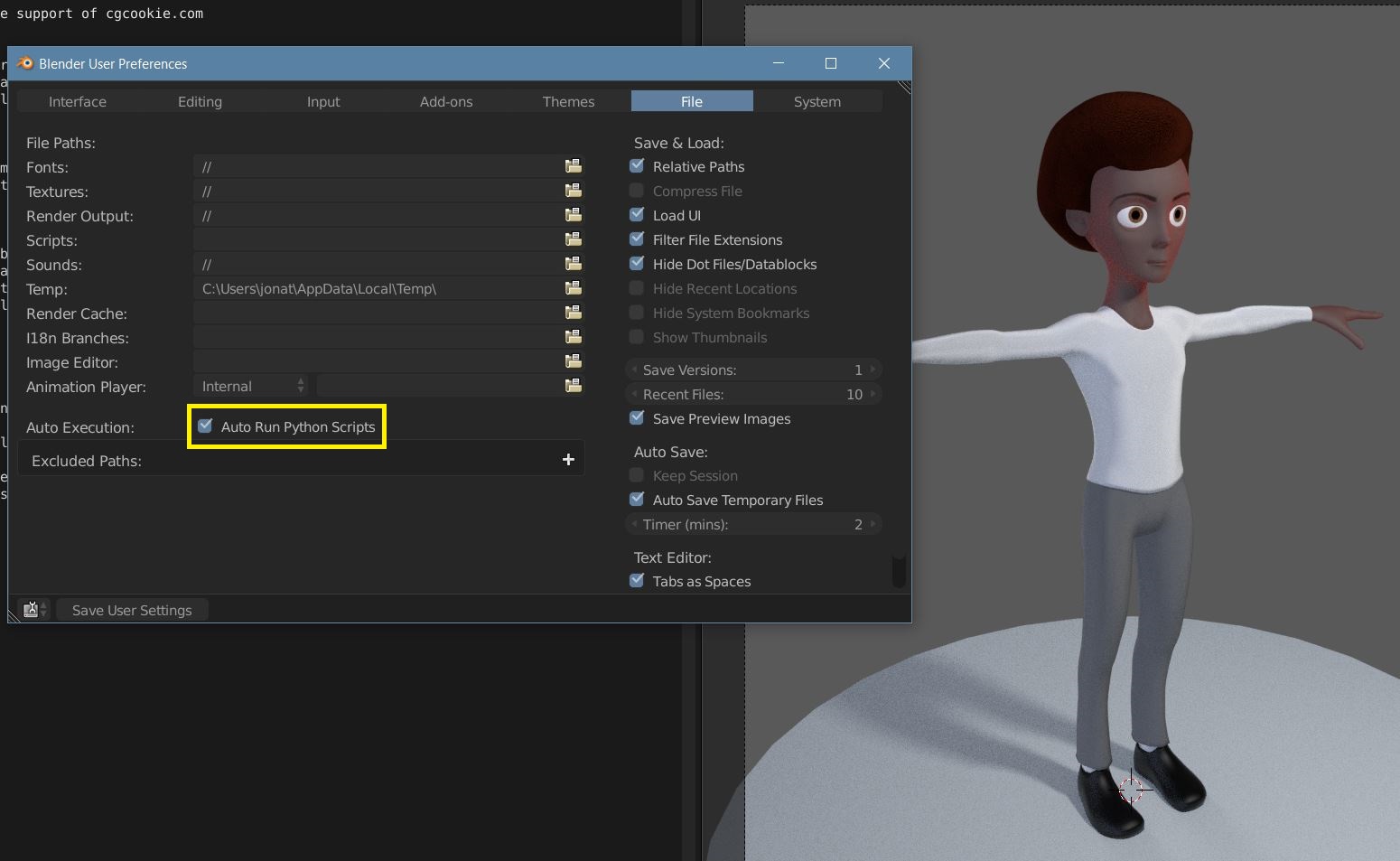Open folder browser for Sounds path

(573, 264)
